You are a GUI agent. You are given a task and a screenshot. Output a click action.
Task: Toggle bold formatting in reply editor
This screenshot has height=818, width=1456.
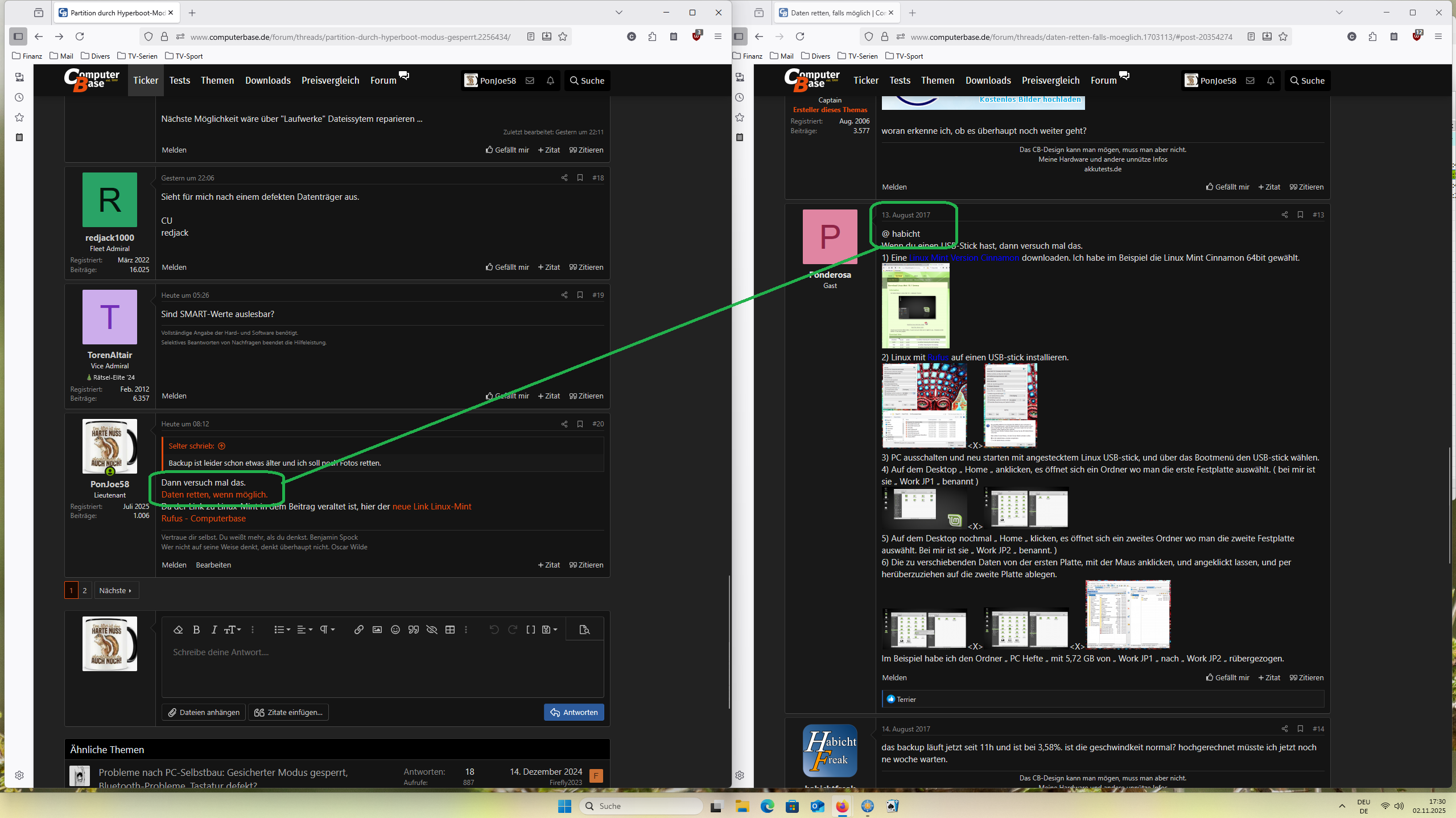click(x=196, y=630)
